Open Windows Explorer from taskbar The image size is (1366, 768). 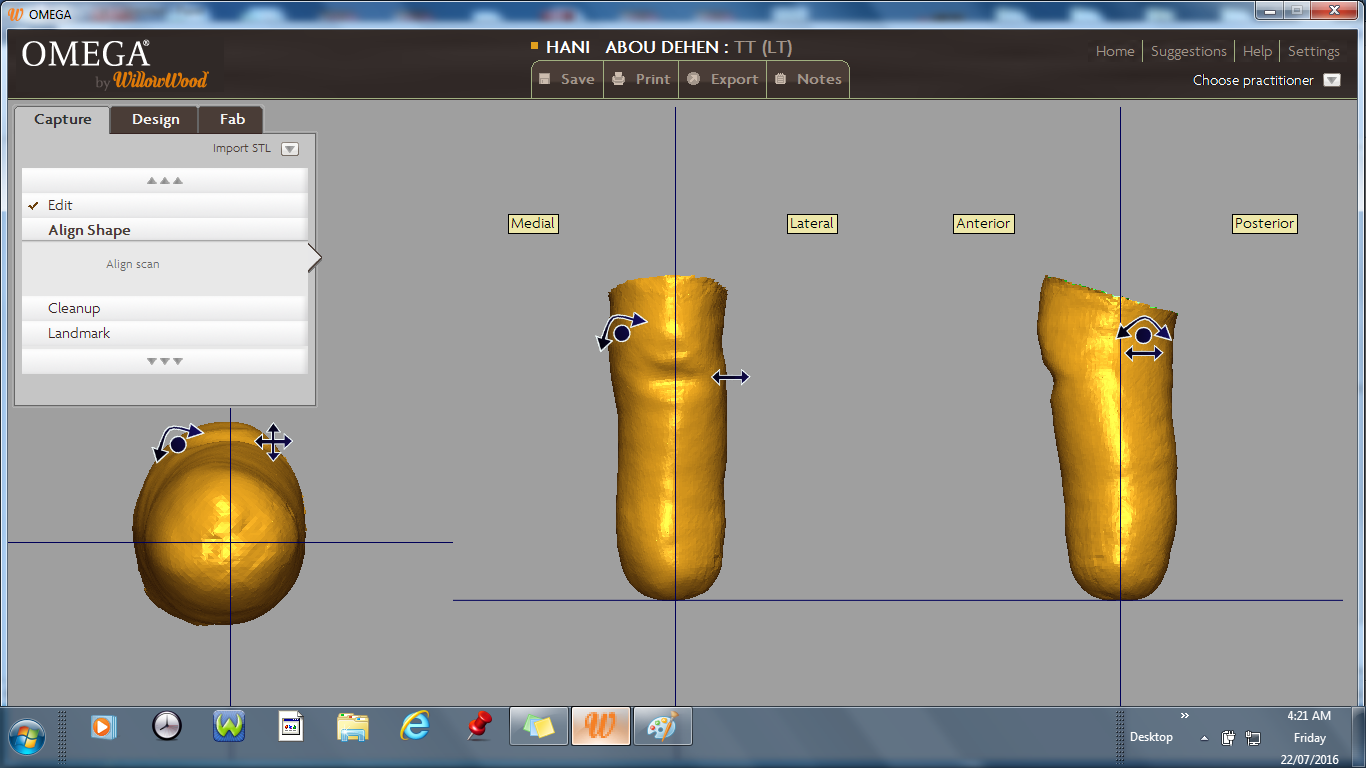(x=353, y=727)
